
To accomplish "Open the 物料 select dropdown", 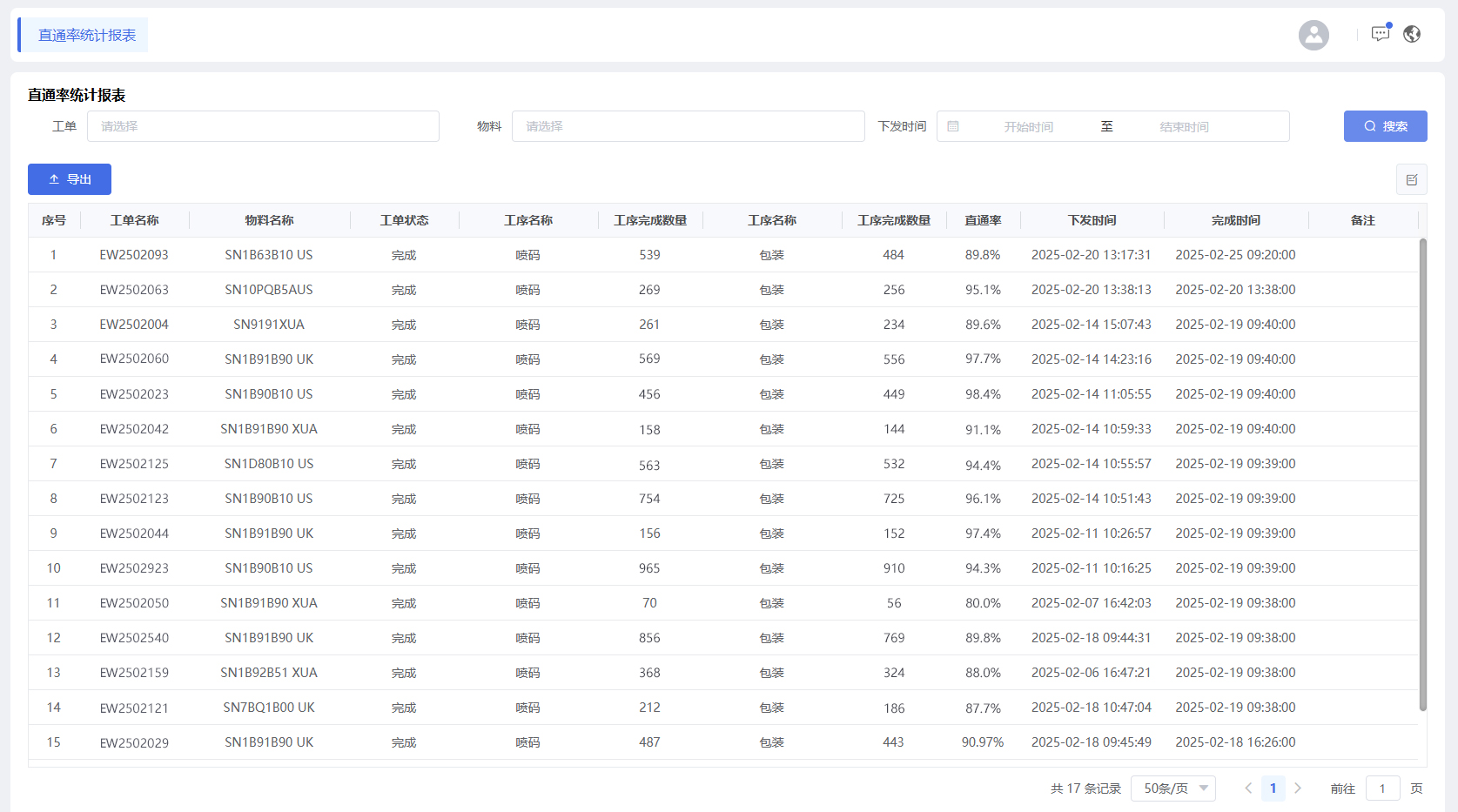I will pyautogui.click(x=688, y=126).
